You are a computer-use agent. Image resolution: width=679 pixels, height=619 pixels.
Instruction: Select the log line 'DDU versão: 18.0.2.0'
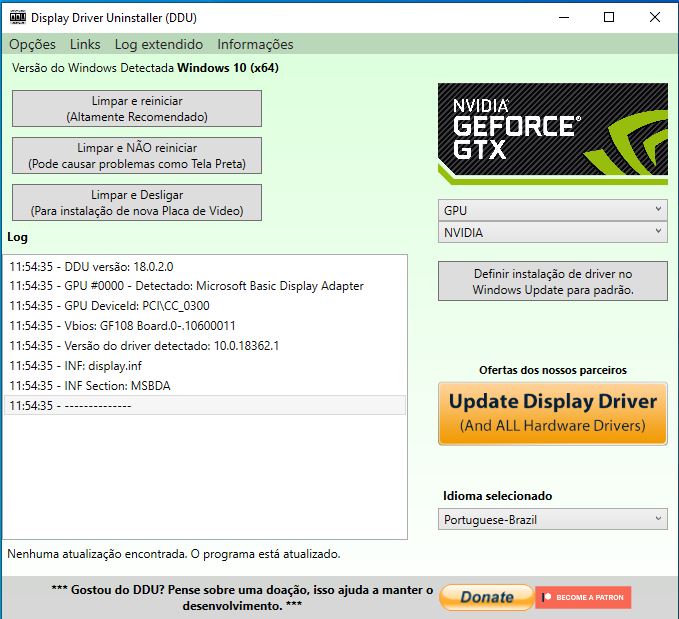coord(205,266)
